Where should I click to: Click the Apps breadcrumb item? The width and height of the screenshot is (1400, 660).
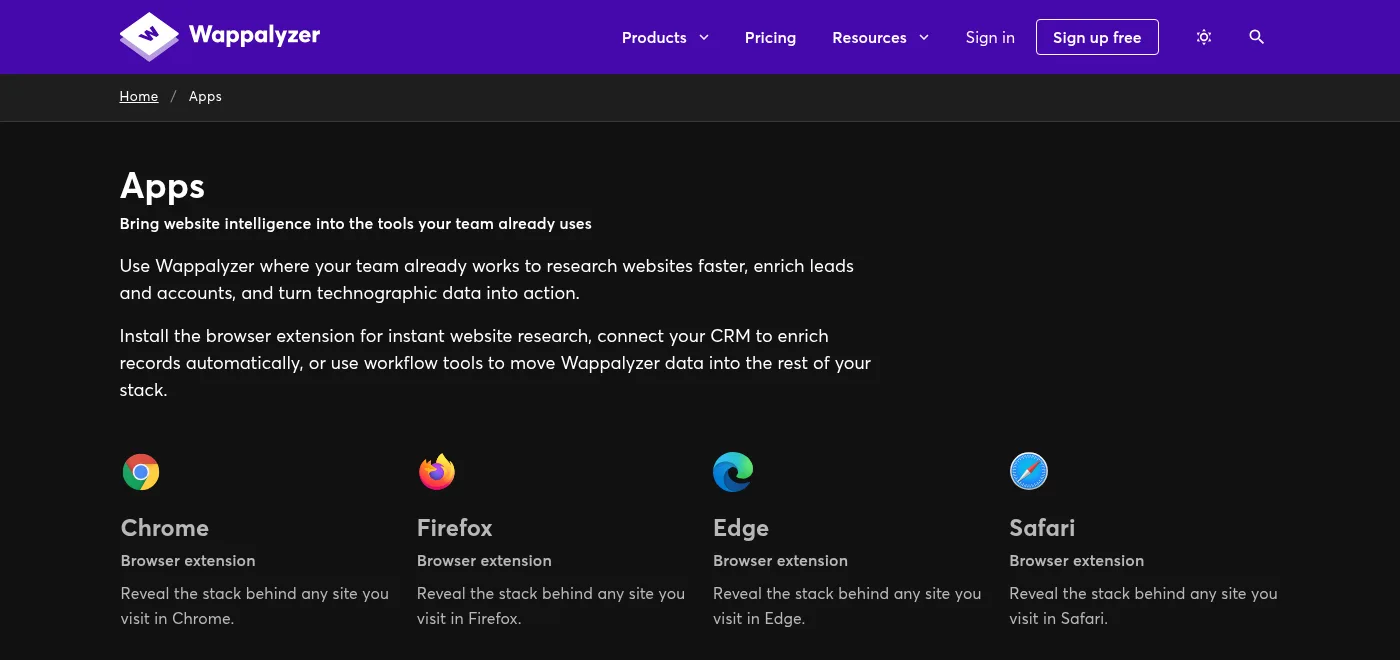click(205, 96)
